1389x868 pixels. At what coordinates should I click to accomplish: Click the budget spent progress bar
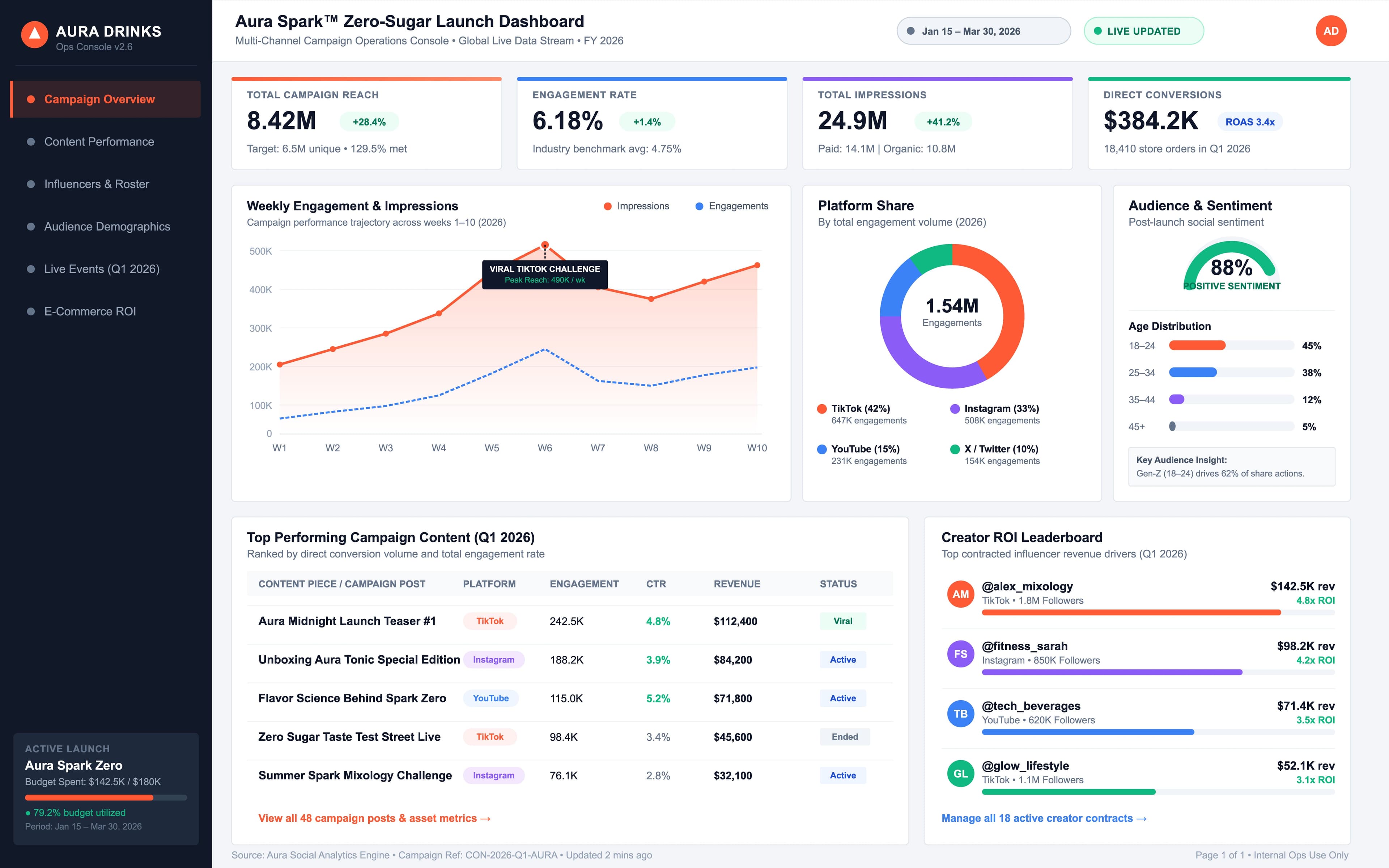[106, 797]
